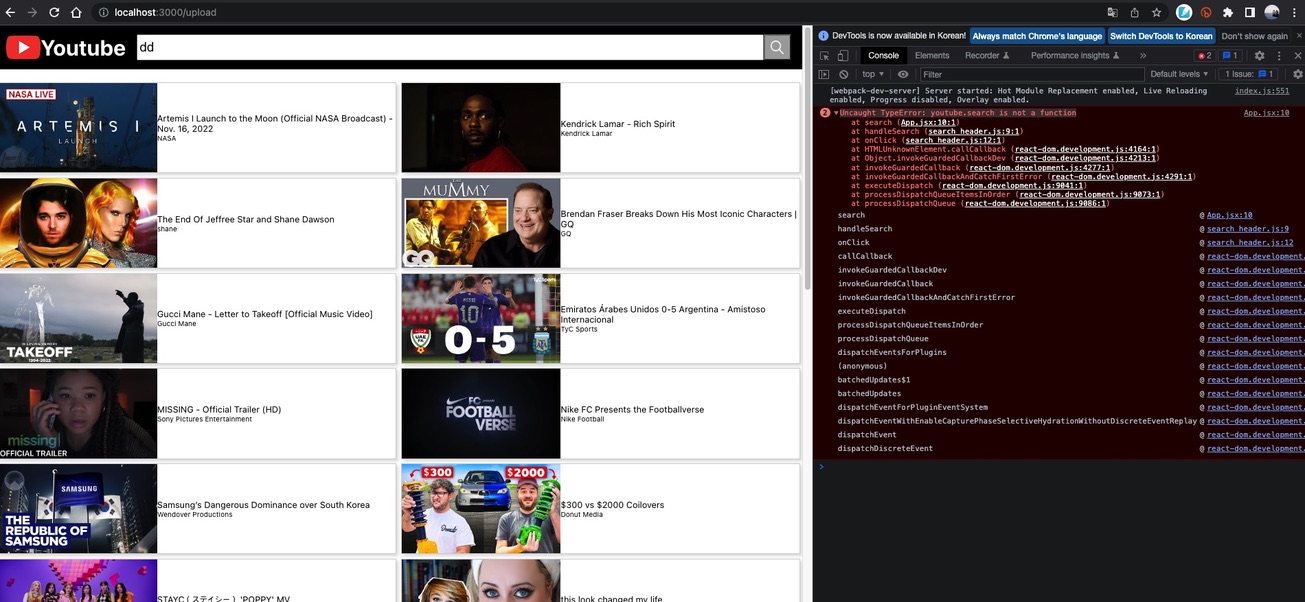Open the Default levels dropdown
Screen dimensions: 1305x602
coord(1179,74)
